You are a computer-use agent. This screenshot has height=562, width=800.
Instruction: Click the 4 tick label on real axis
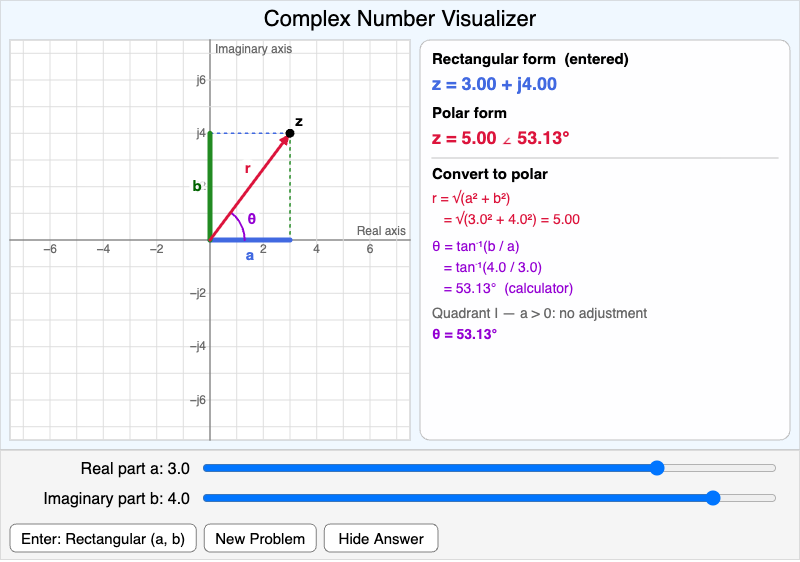pos(316,249)
